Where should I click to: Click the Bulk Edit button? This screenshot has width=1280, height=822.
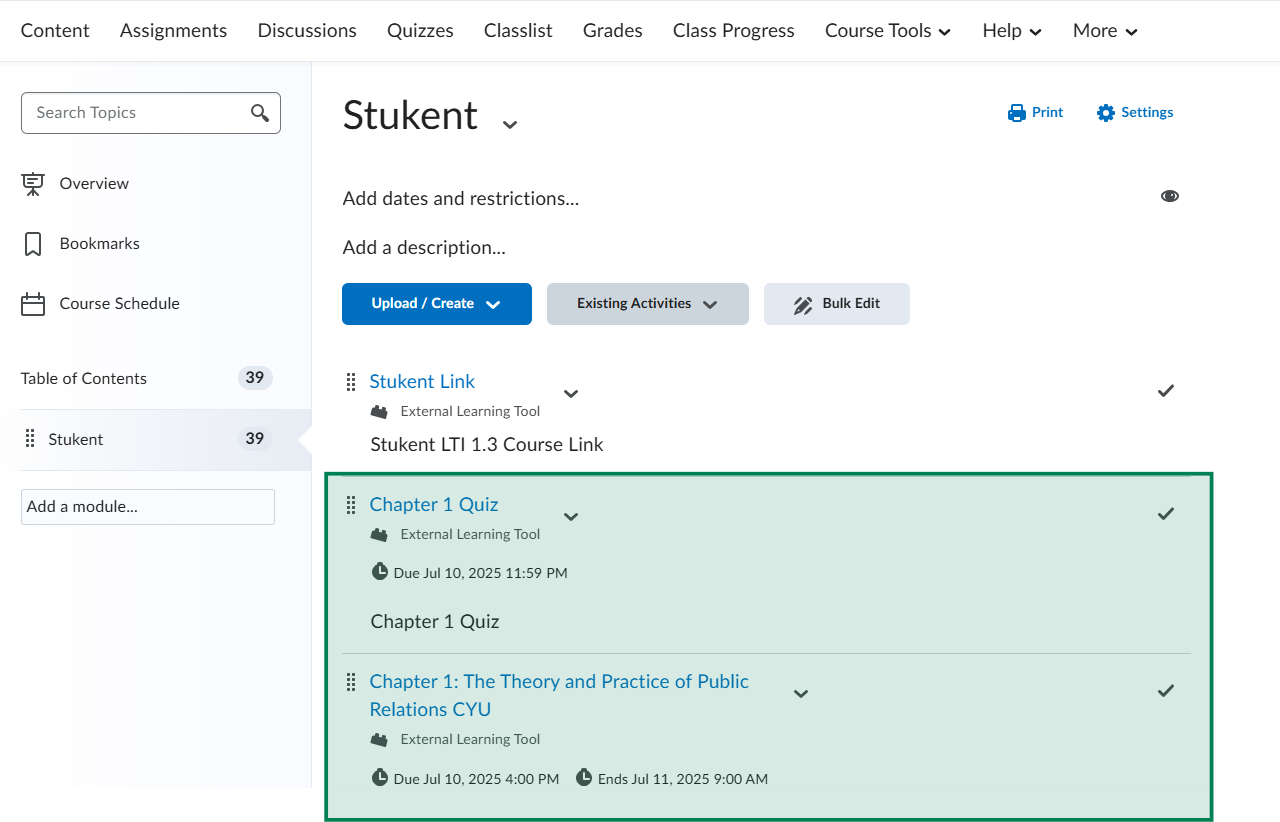point(836,304)
